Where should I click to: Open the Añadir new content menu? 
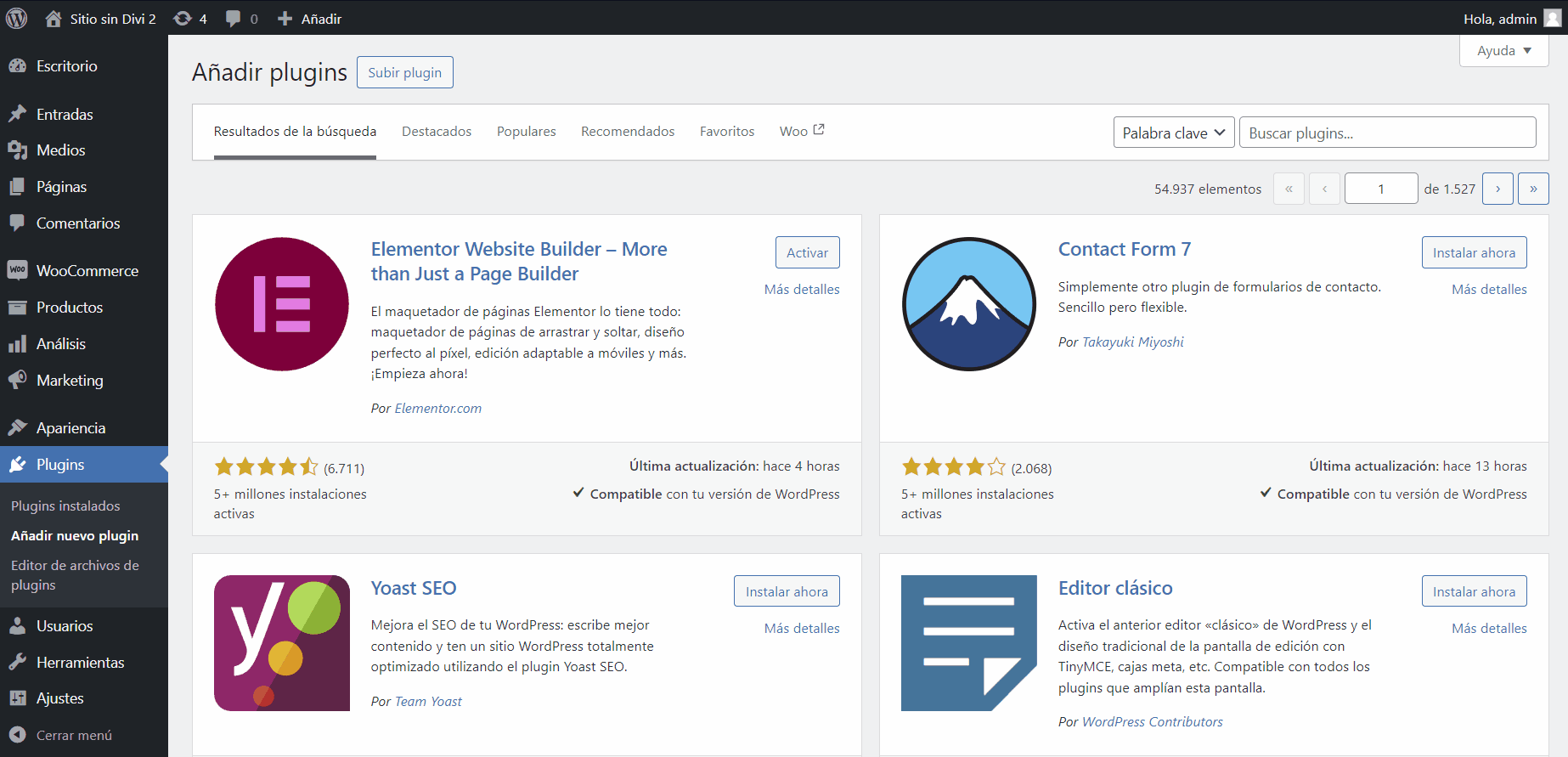(310, 19)
